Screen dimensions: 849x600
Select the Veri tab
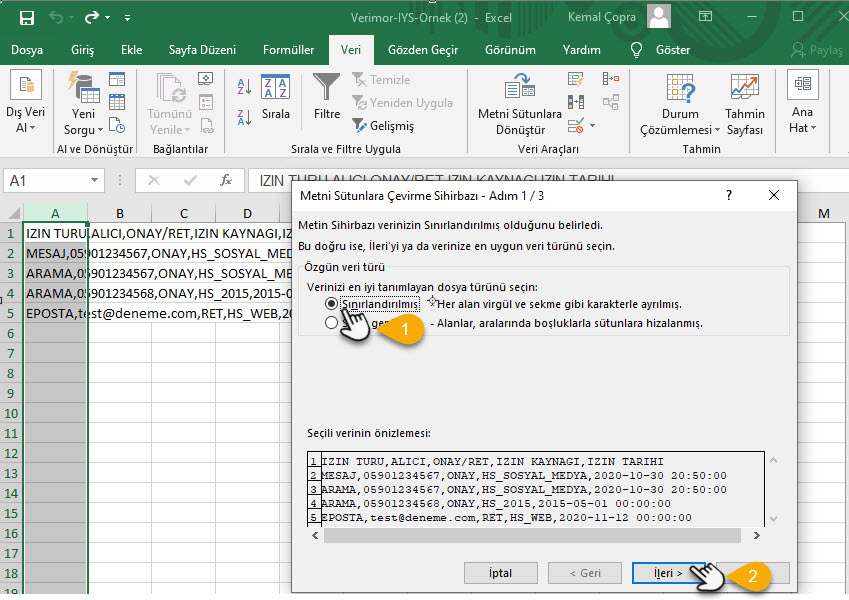351,50
